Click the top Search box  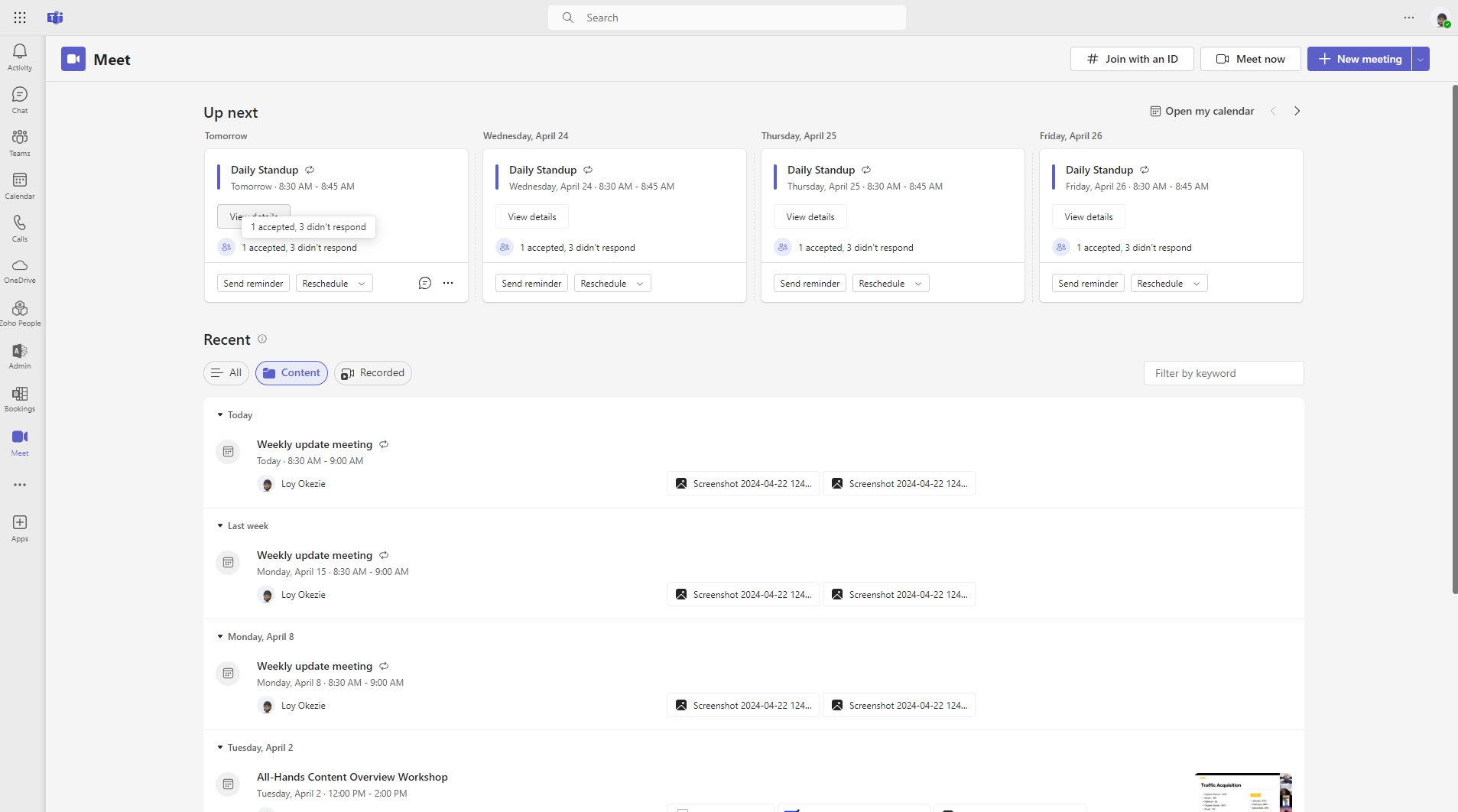pos(727,18)
